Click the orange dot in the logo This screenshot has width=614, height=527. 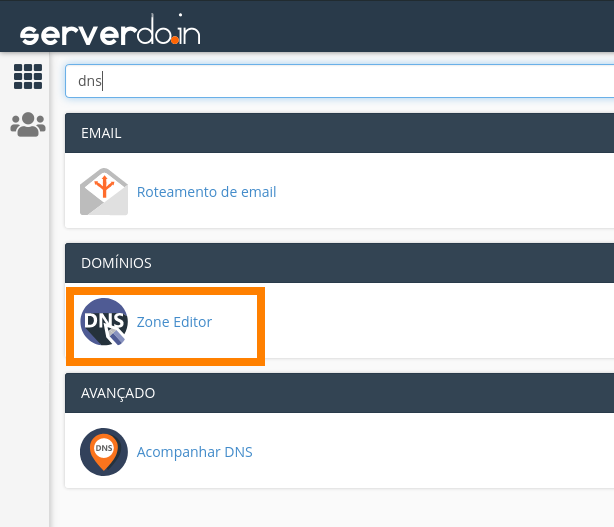point(176,39)
